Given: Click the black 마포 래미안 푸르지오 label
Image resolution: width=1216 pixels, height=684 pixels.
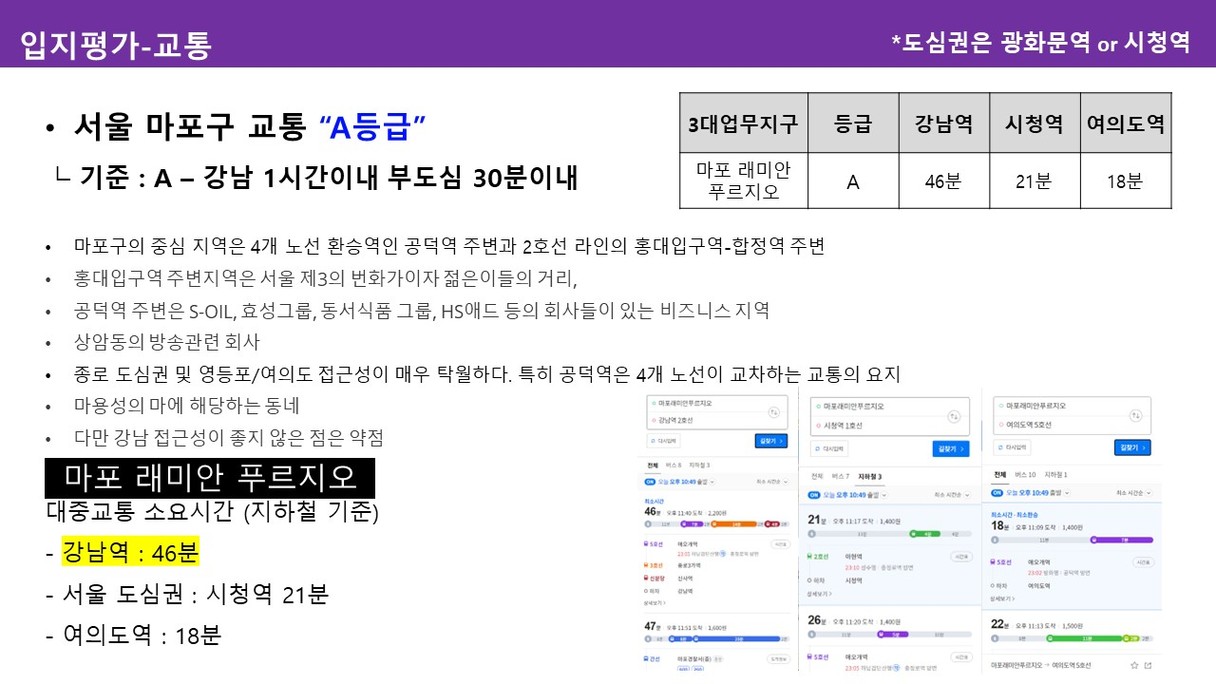Looking at the screenshot, I should click(x=210, y=477).
